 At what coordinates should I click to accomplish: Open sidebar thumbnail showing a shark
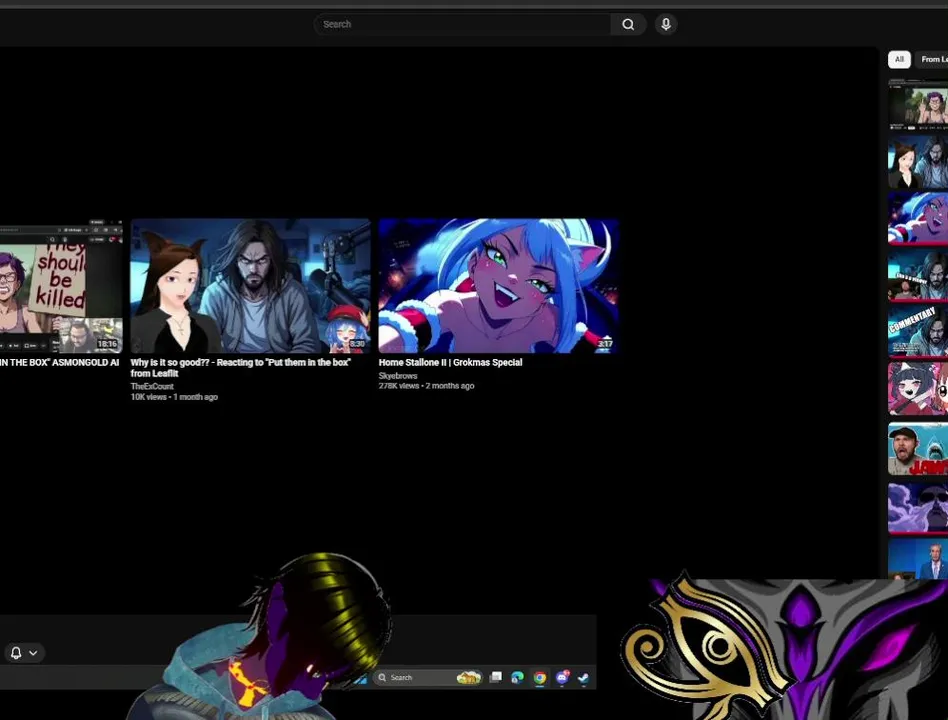pyautogui.click(x=918, y=449)
